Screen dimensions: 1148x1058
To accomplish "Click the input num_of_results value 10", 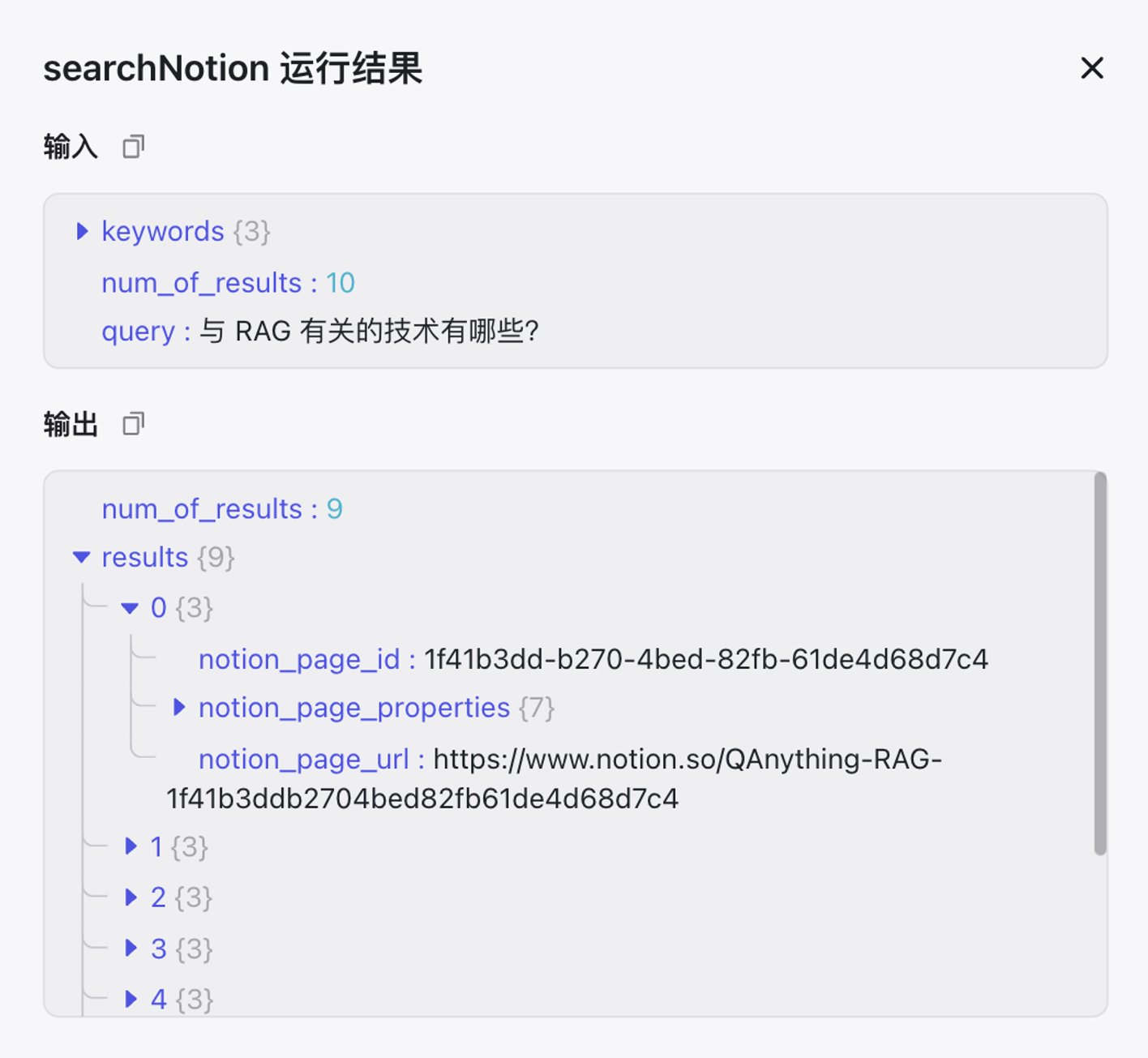I will coord(341,283).
